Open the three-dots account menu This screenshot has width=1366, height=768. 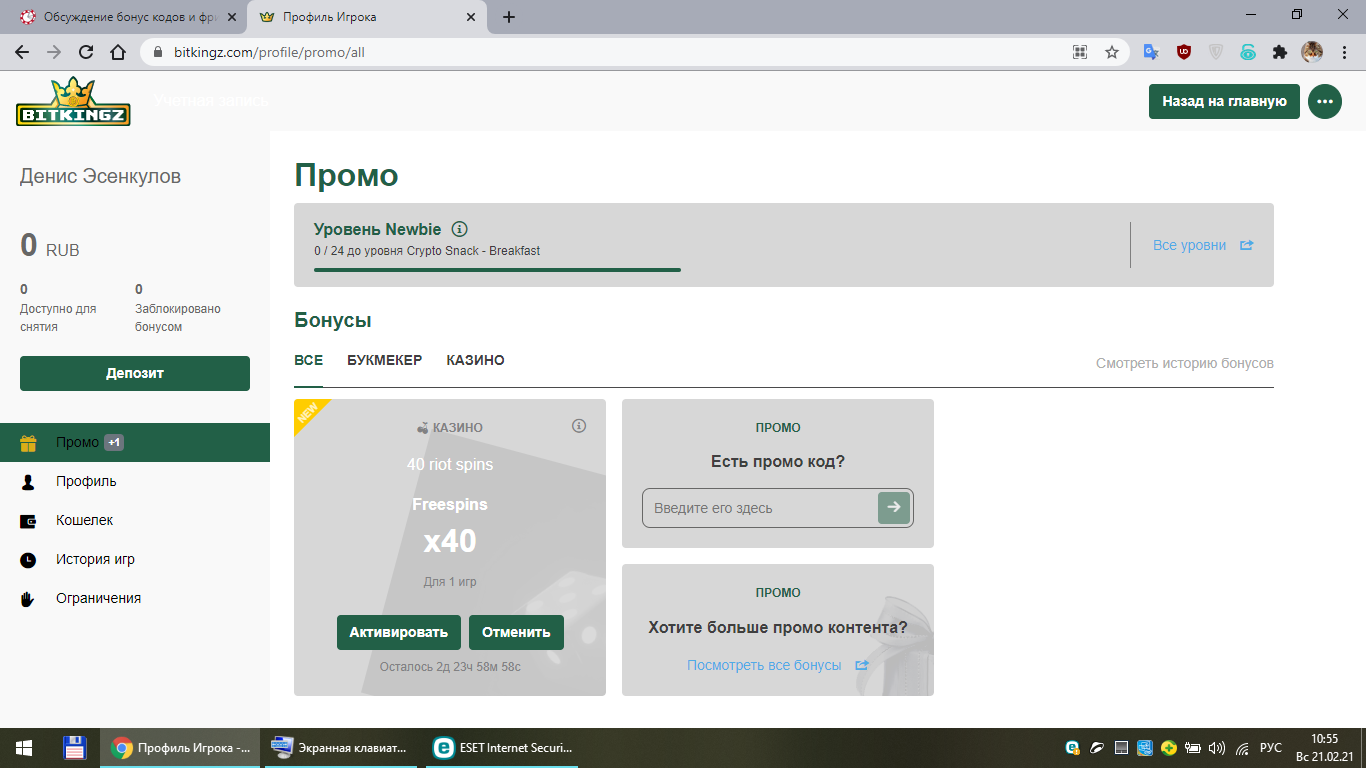tap(1325, 101)
